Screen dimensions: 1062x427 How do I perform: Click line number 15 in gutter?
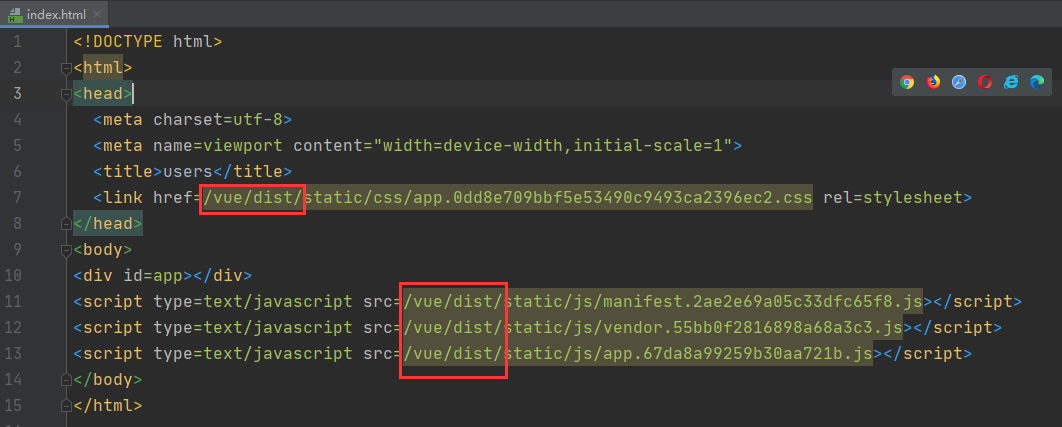pyautogui.click(x=14, y=406)
